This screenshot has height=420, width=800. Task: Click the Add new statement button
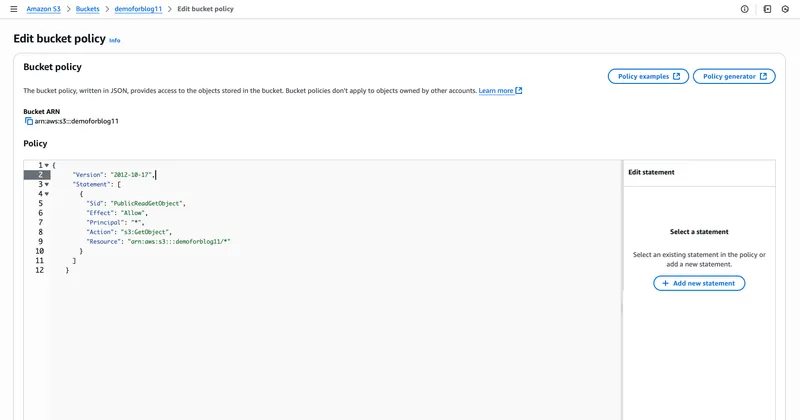pos(699,284)
